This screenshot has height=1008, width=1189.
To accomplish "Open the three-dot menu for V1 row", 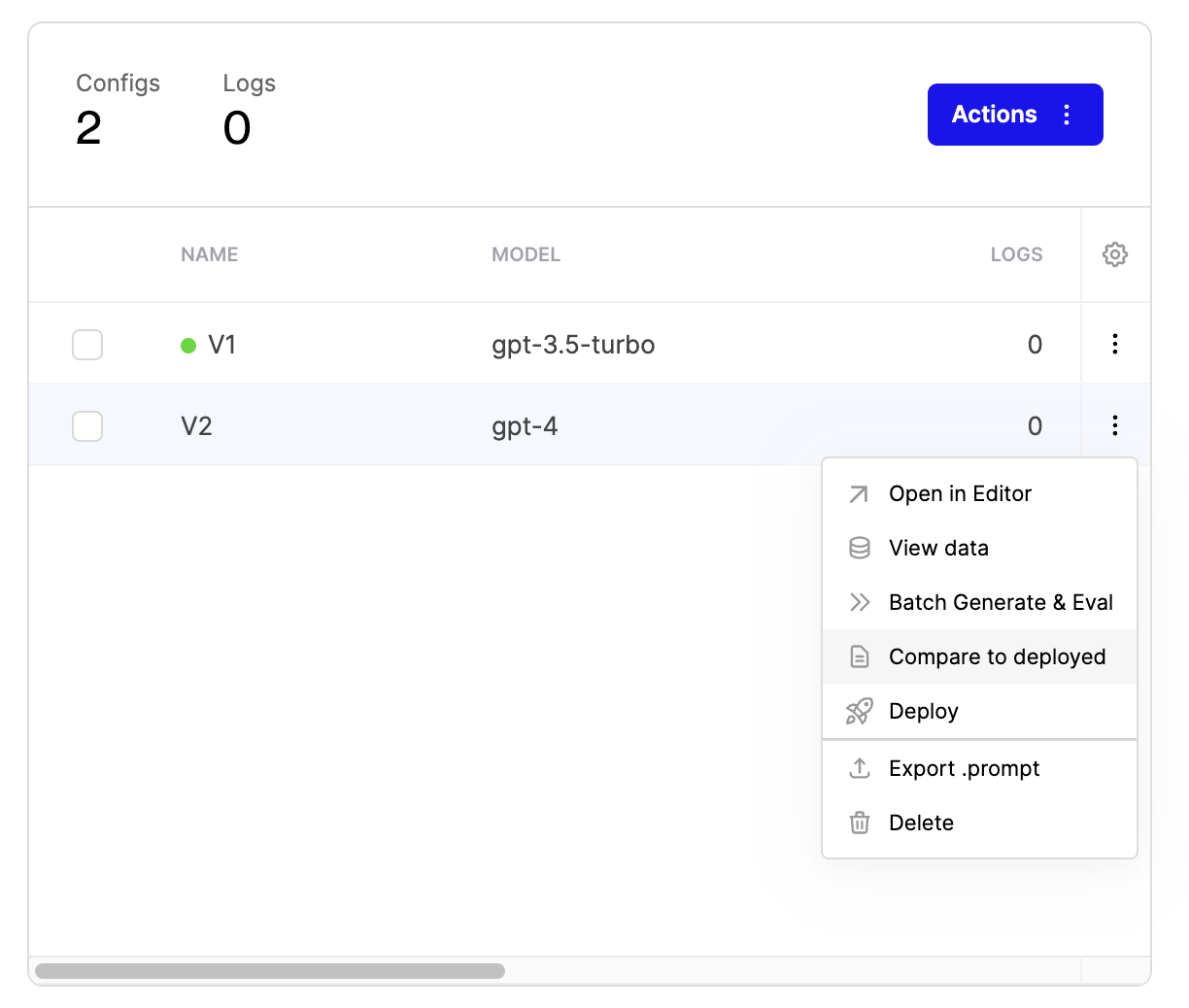I will tap(1115, 344).
